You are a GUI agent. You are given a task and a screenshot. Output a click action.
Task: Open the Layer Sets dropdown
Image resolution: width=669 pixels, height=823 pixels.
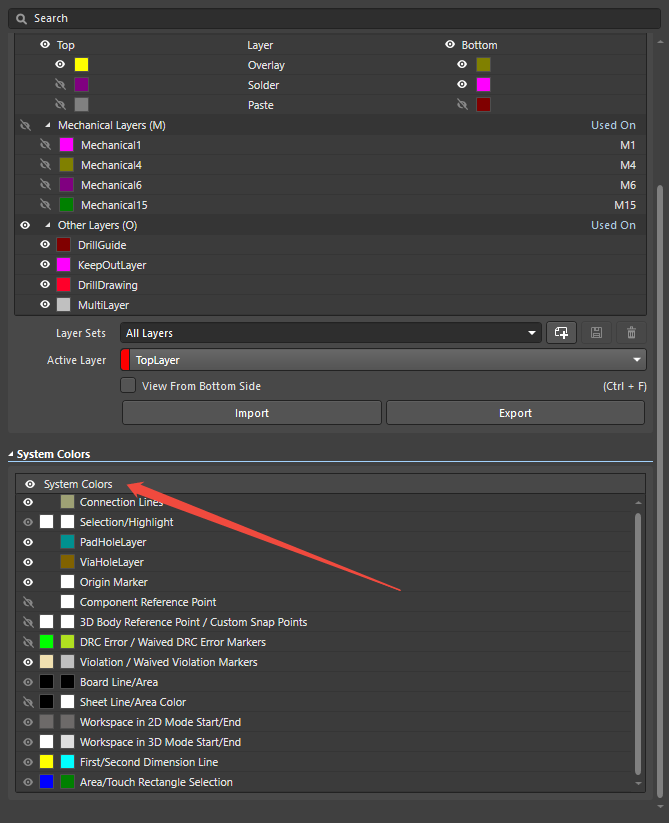(x=331, y=333)
